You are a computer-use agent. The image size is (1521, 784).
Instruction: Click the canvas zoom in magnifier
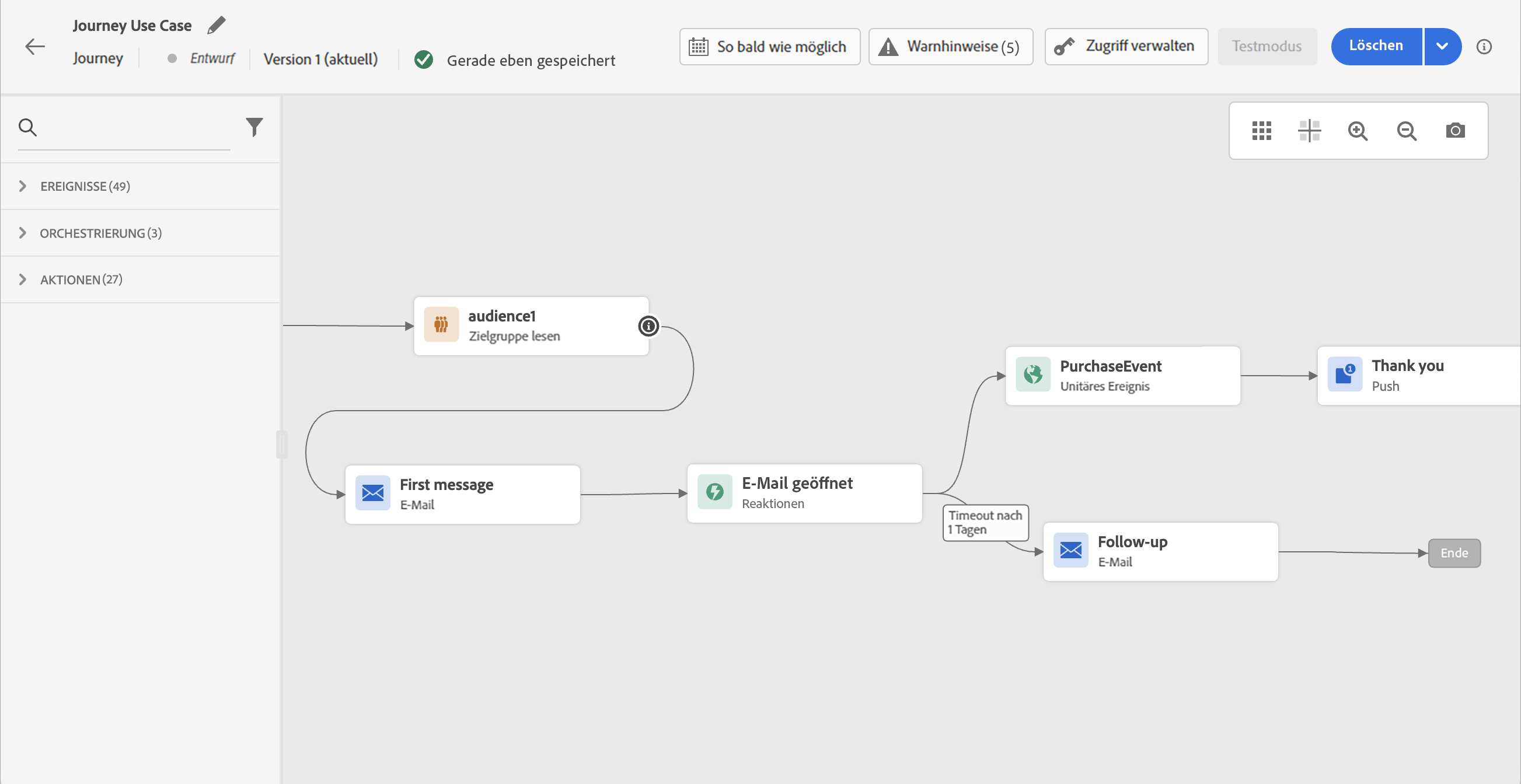tap(1358, 130)
